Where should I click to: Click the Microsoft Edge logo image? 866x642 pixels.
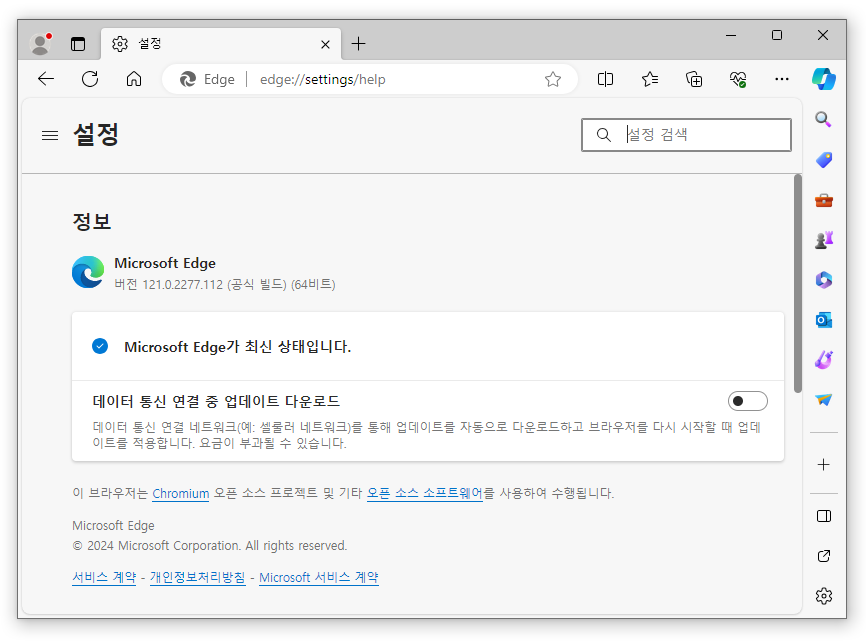(x=88, y=272)
